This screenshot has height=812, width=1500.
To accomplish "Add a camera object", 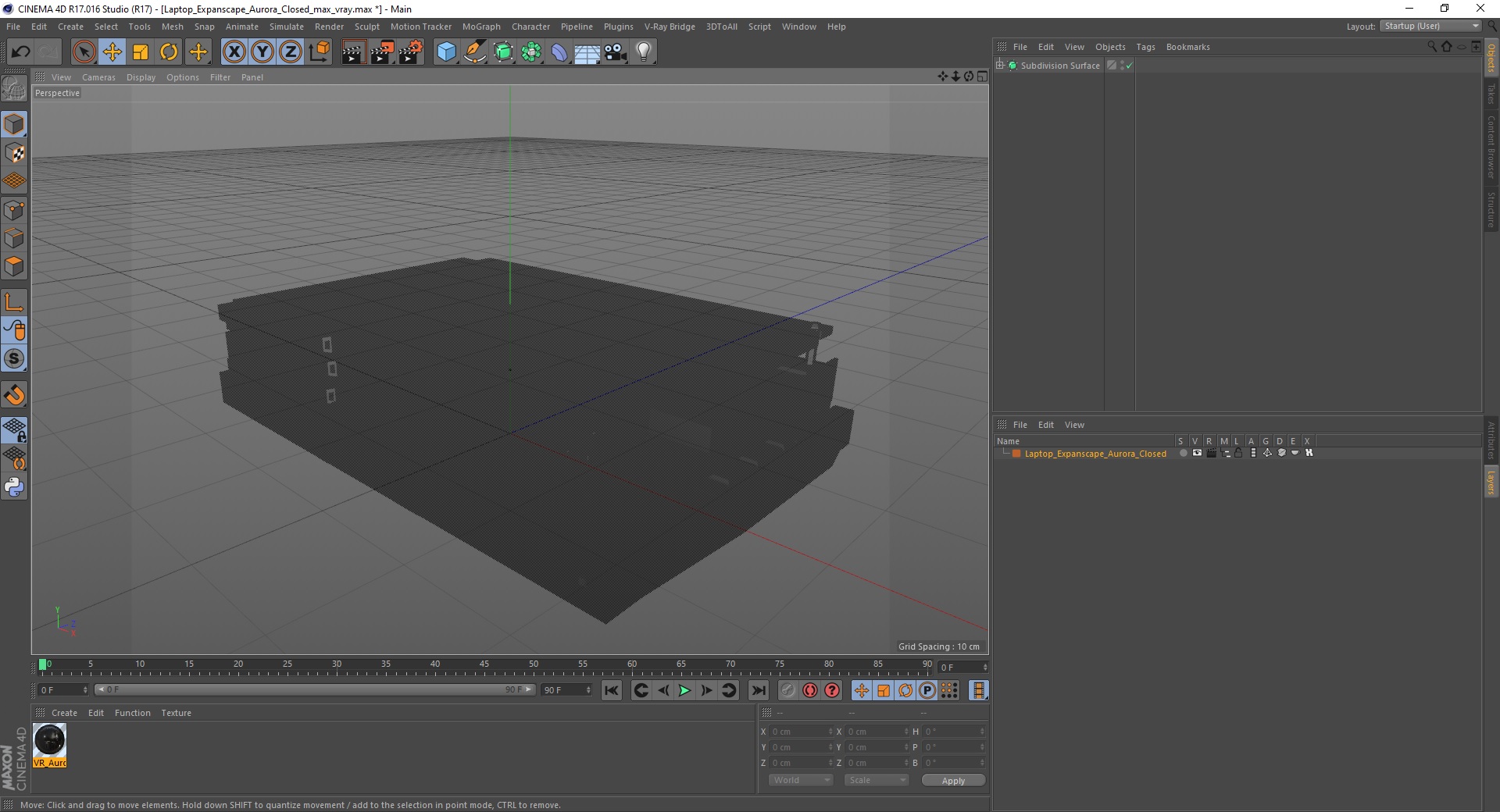I will (616, 52).
